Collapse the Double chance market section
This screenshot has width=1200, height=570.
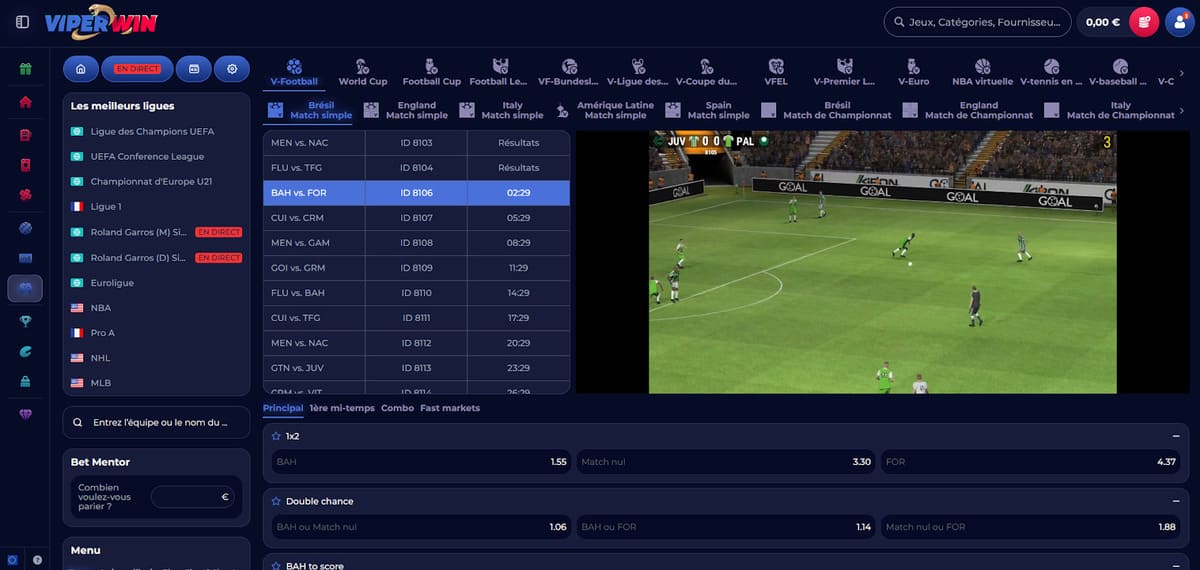1176,501
